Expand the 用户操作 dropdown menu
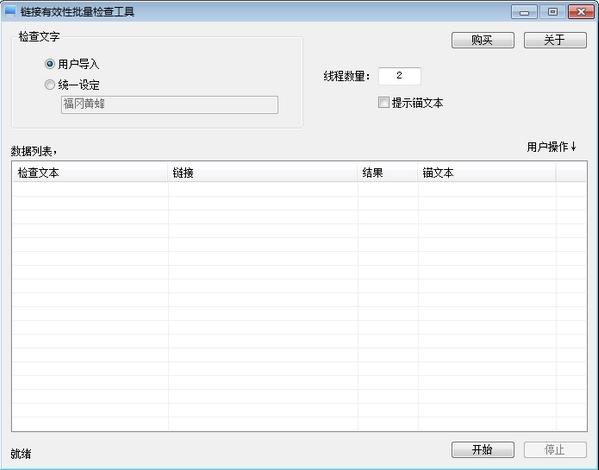Image resolution: width=599 pixels, height=470 pixels. tap(552, 147)
